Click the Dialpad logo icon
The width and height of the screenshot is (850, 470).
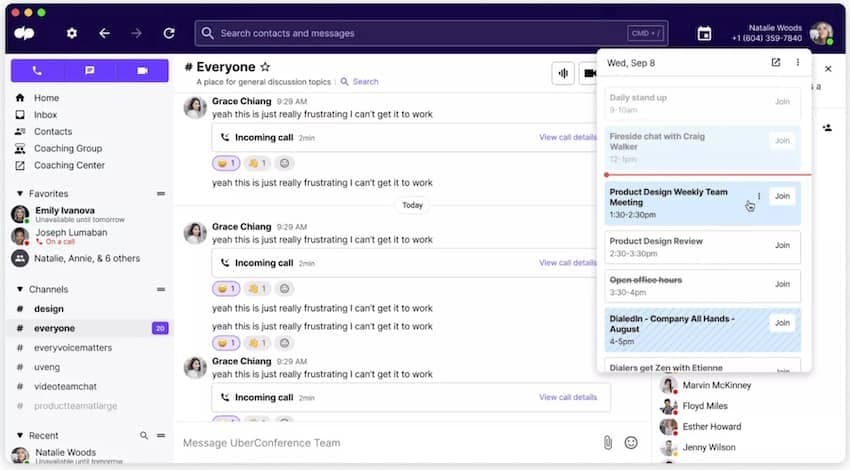24,34
